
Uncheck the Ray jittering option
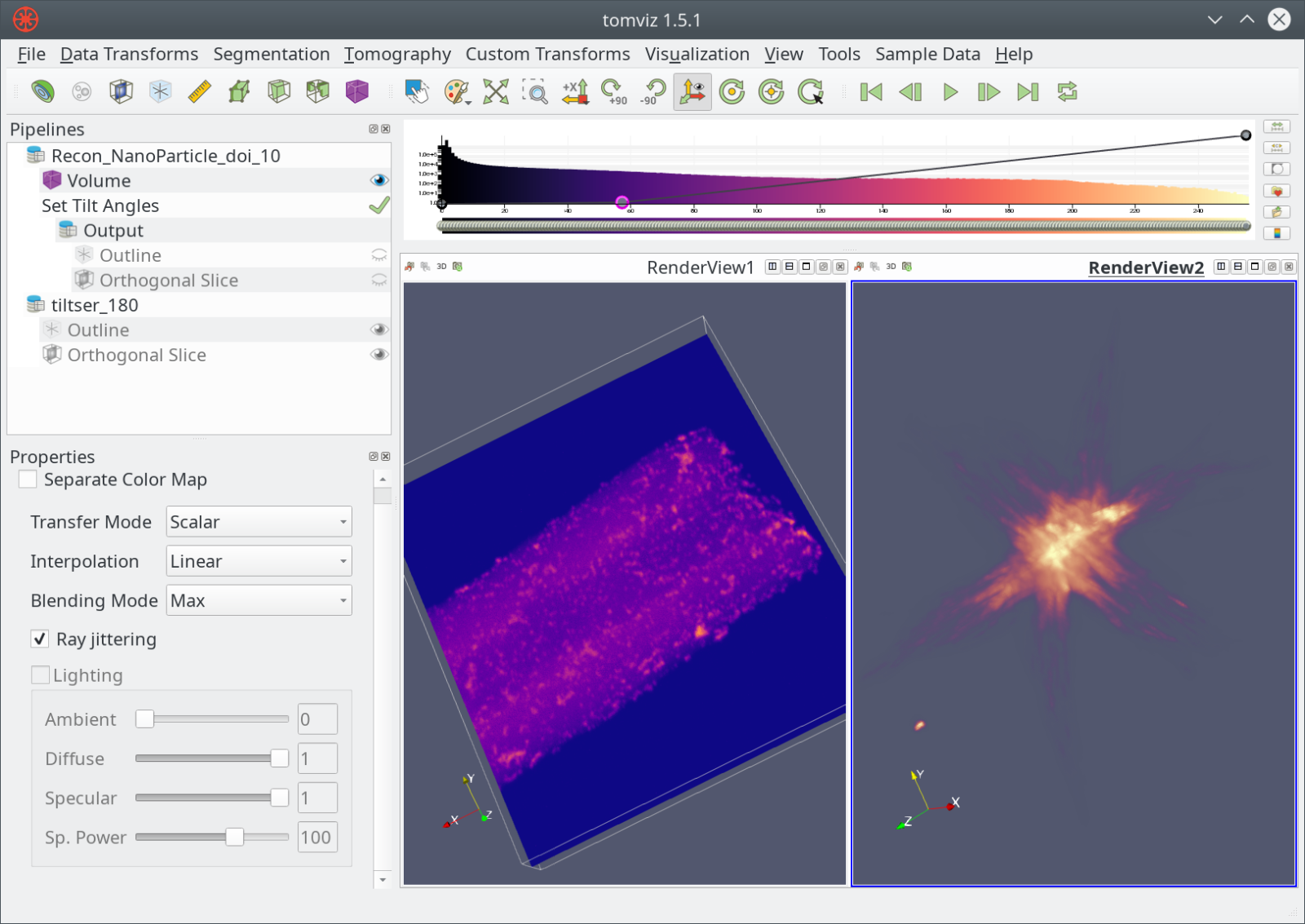pyautogui.click(x=39, y=639)
